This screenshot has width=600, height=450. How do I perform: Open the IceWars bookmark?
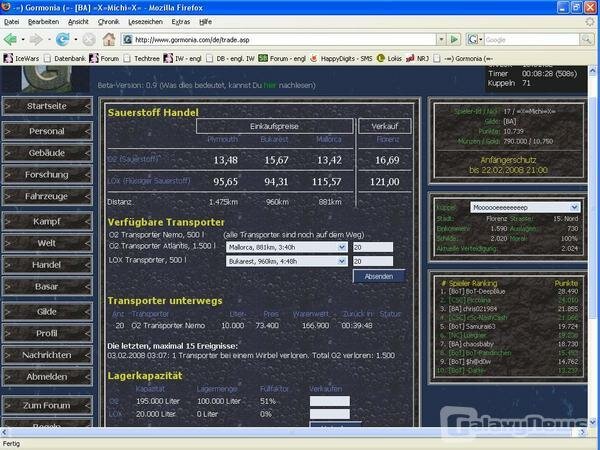[22, 58]
